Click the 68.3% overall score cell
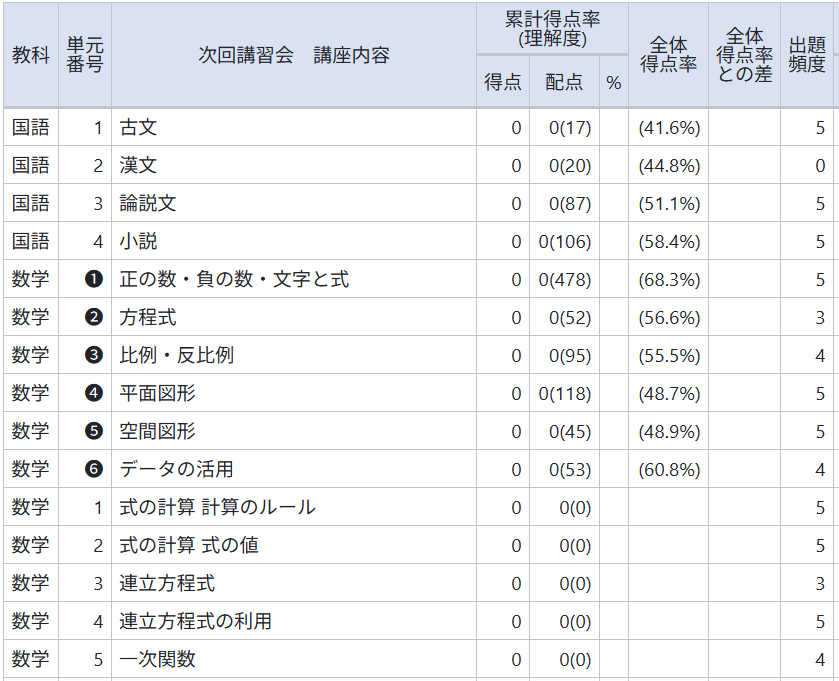This screenshot has width=839, height=681. [x=668, y=280]
